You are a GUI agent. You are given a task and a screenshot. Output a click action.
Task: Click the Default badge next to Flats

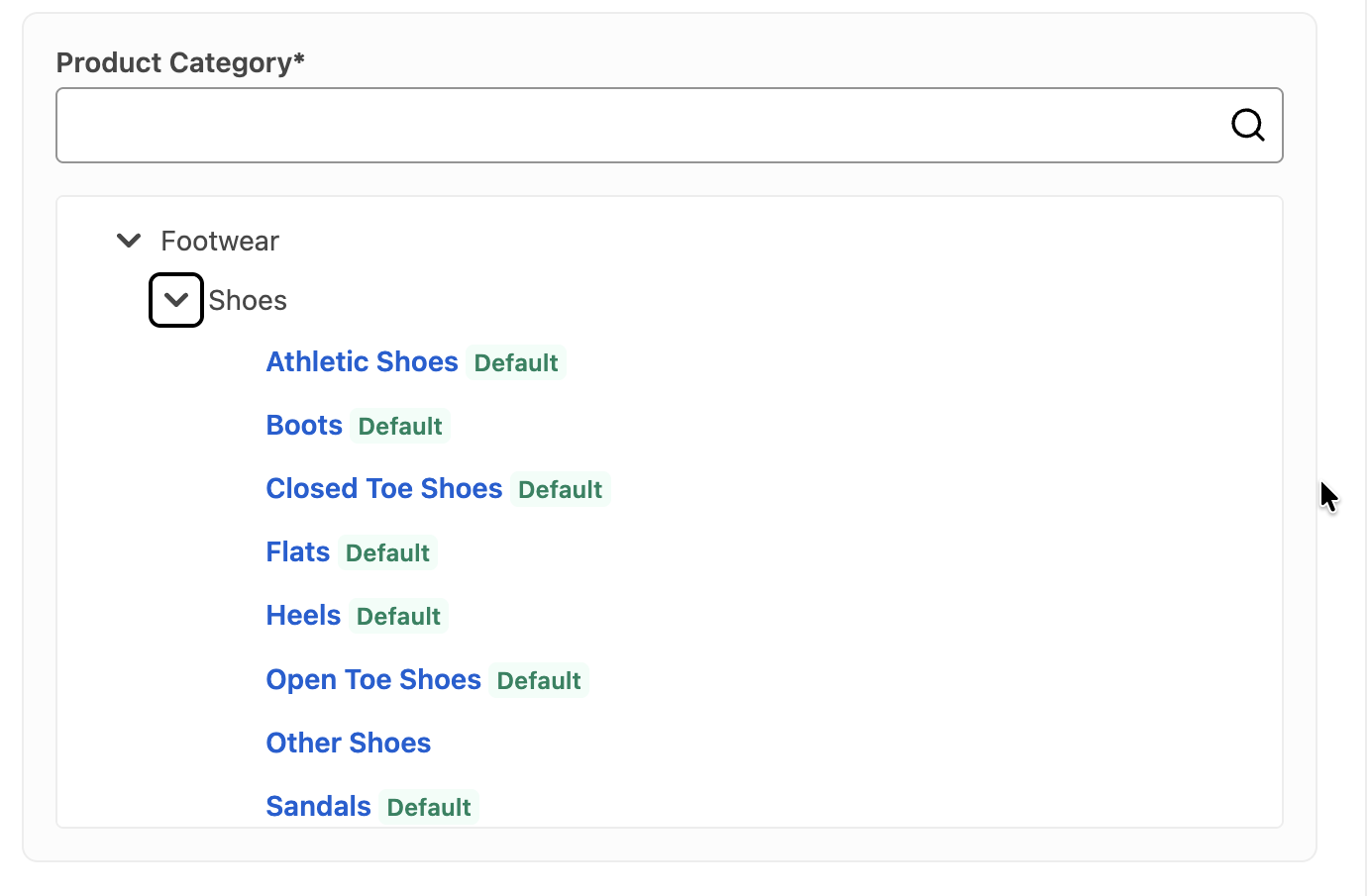point(387,552)
